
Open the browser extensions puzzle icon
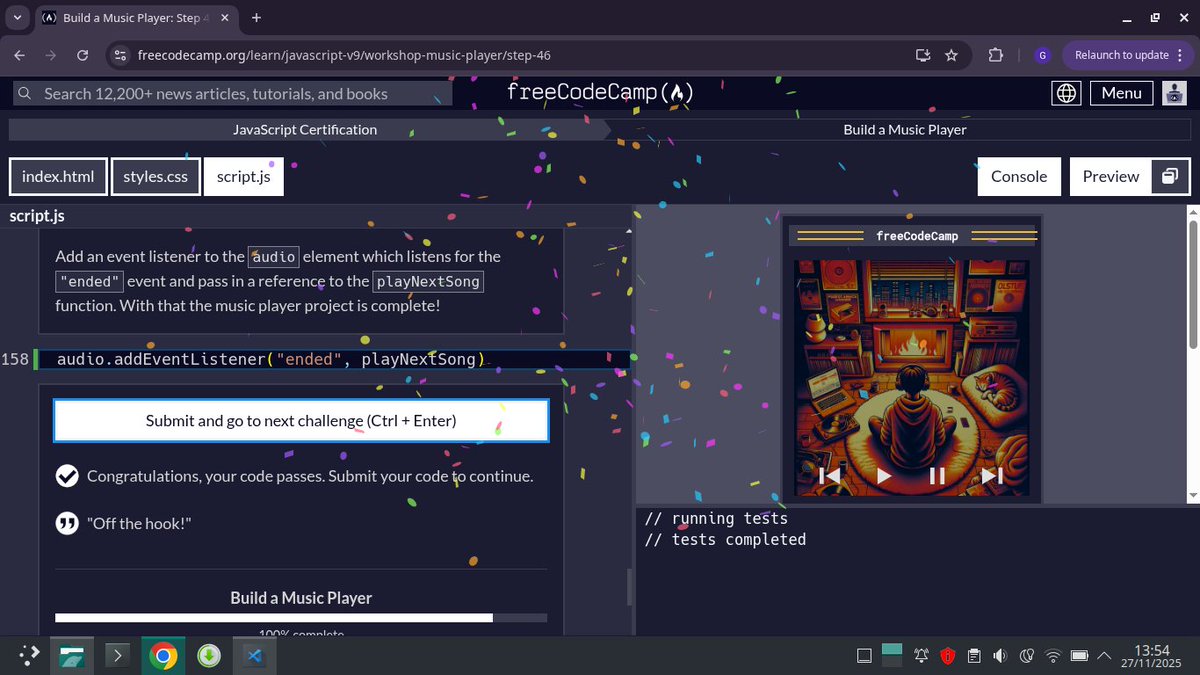pos(995,55)
